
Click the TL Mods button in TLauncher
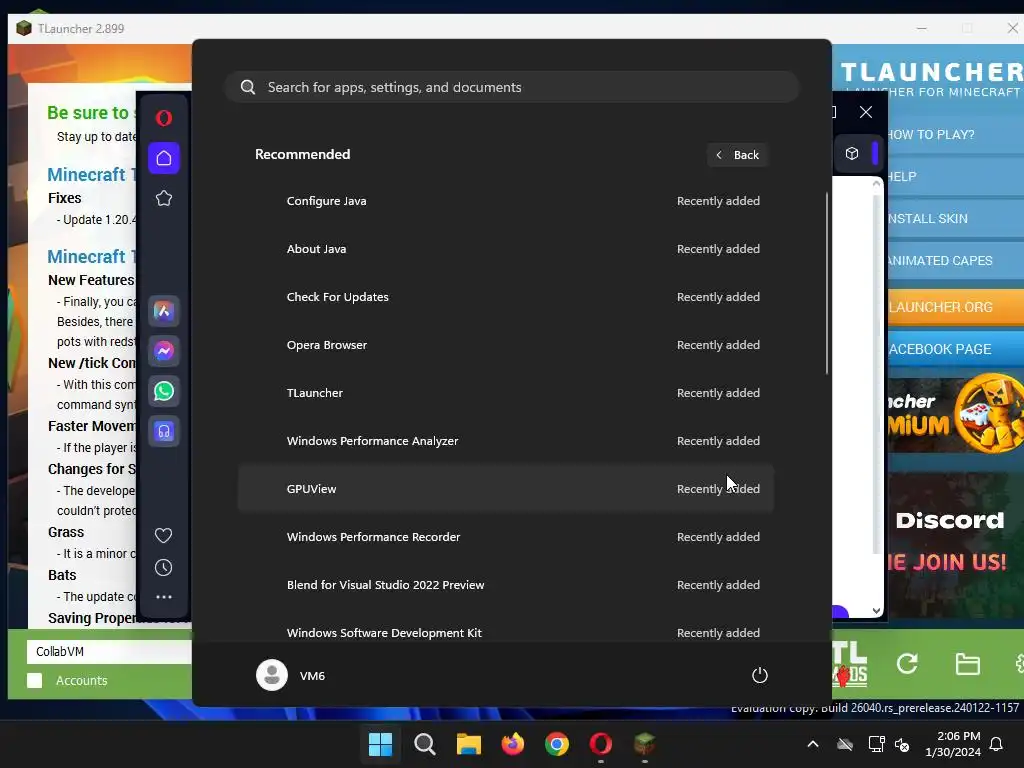tap(850, 665)
